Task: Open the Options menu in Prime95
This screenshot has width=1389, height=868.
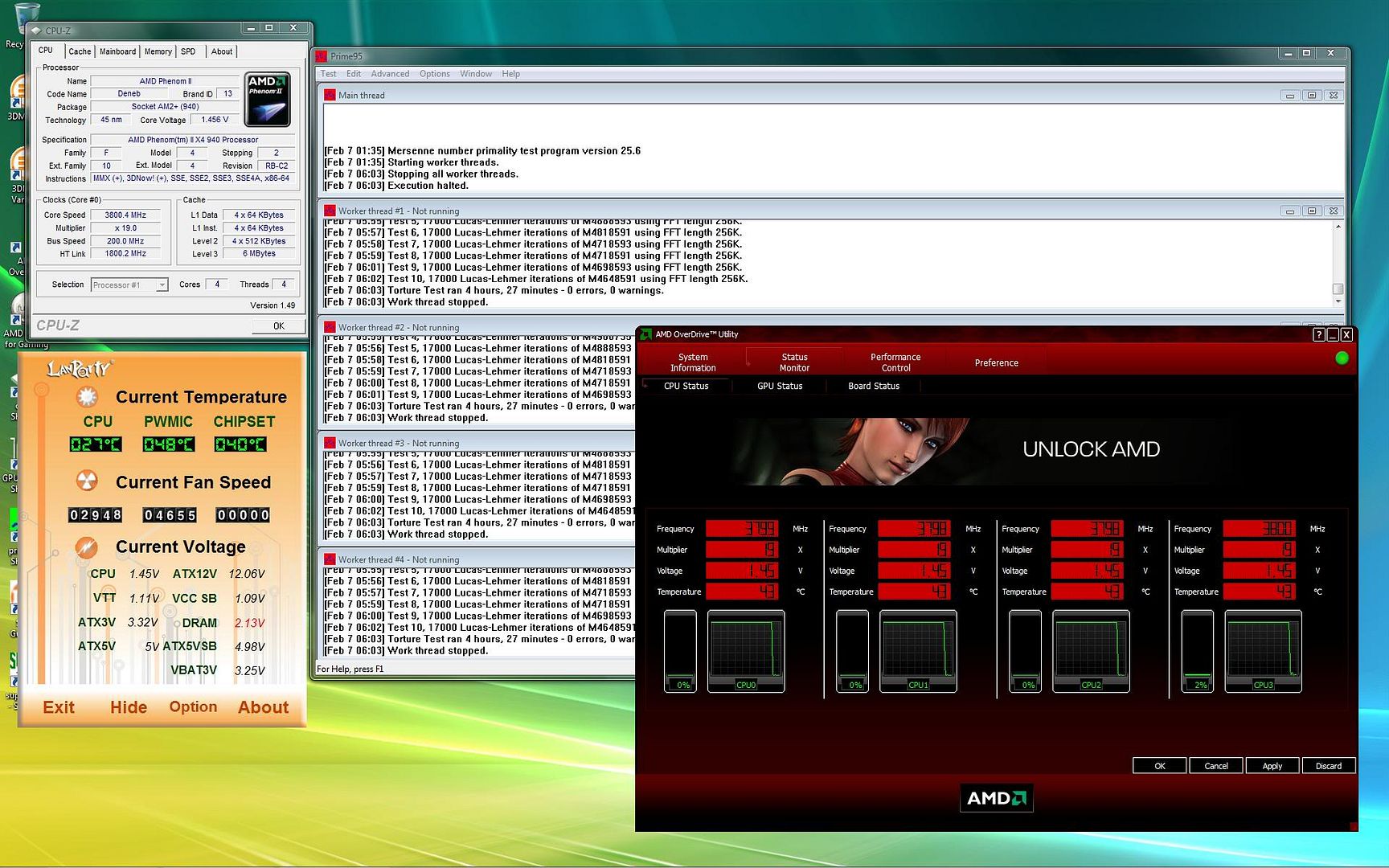Action: click(x=435, y=74)
